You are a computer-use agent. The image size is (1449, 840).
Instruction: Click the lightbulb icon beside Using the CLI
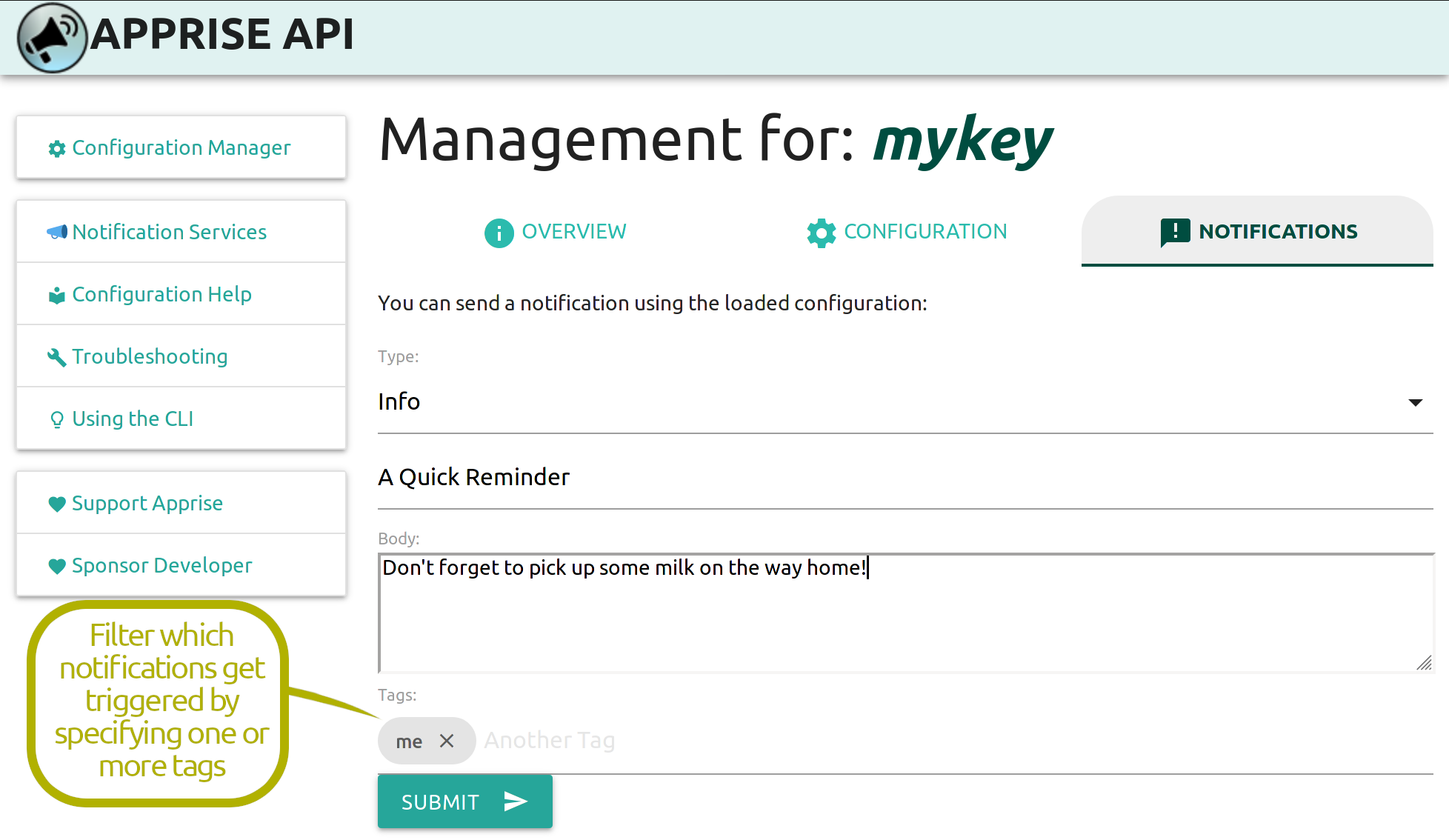pyautogui.click(x=57, y=420)
